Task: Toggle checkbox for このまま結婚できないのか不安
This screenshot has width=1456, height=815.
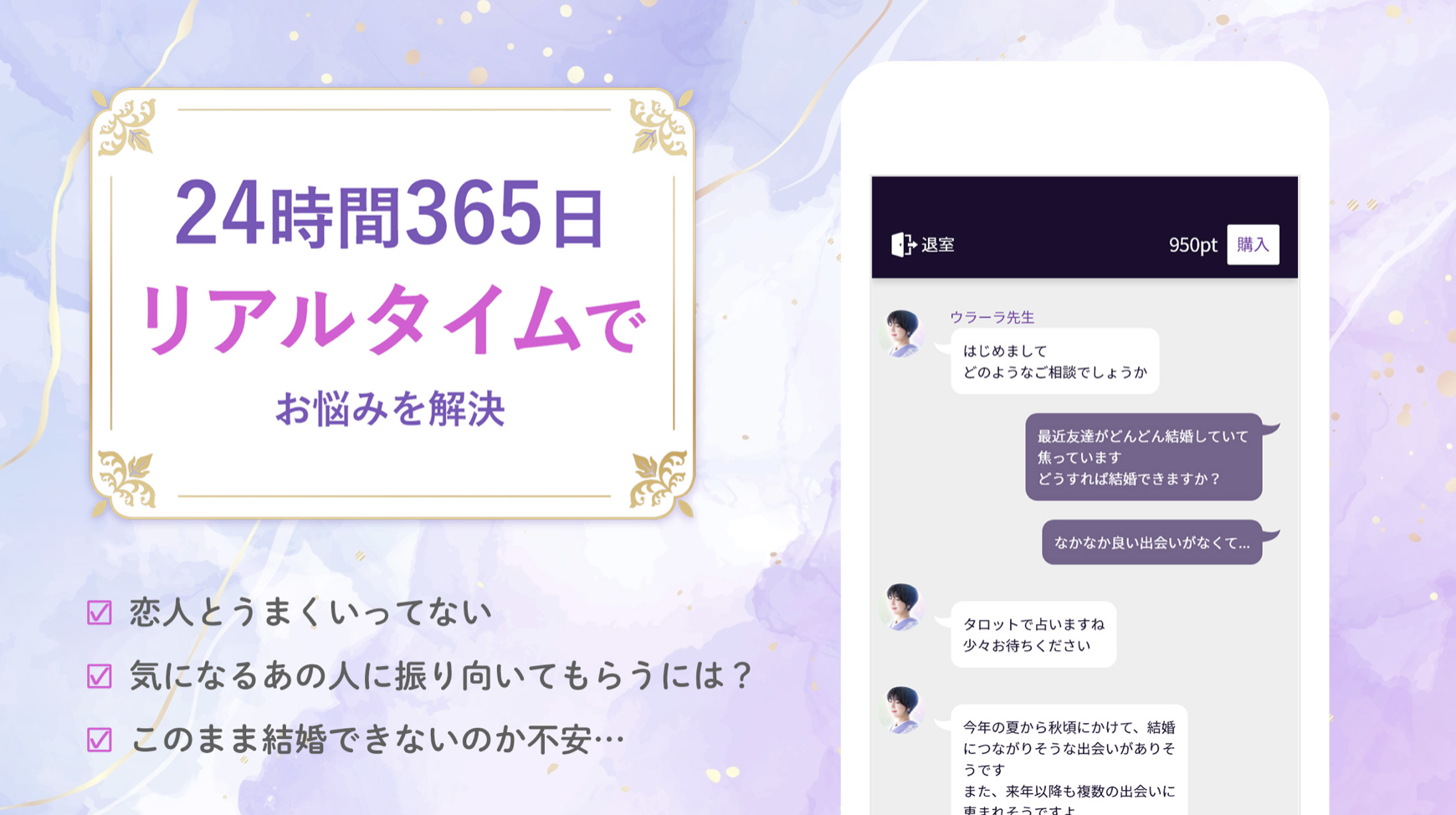Action: point(100,740)
